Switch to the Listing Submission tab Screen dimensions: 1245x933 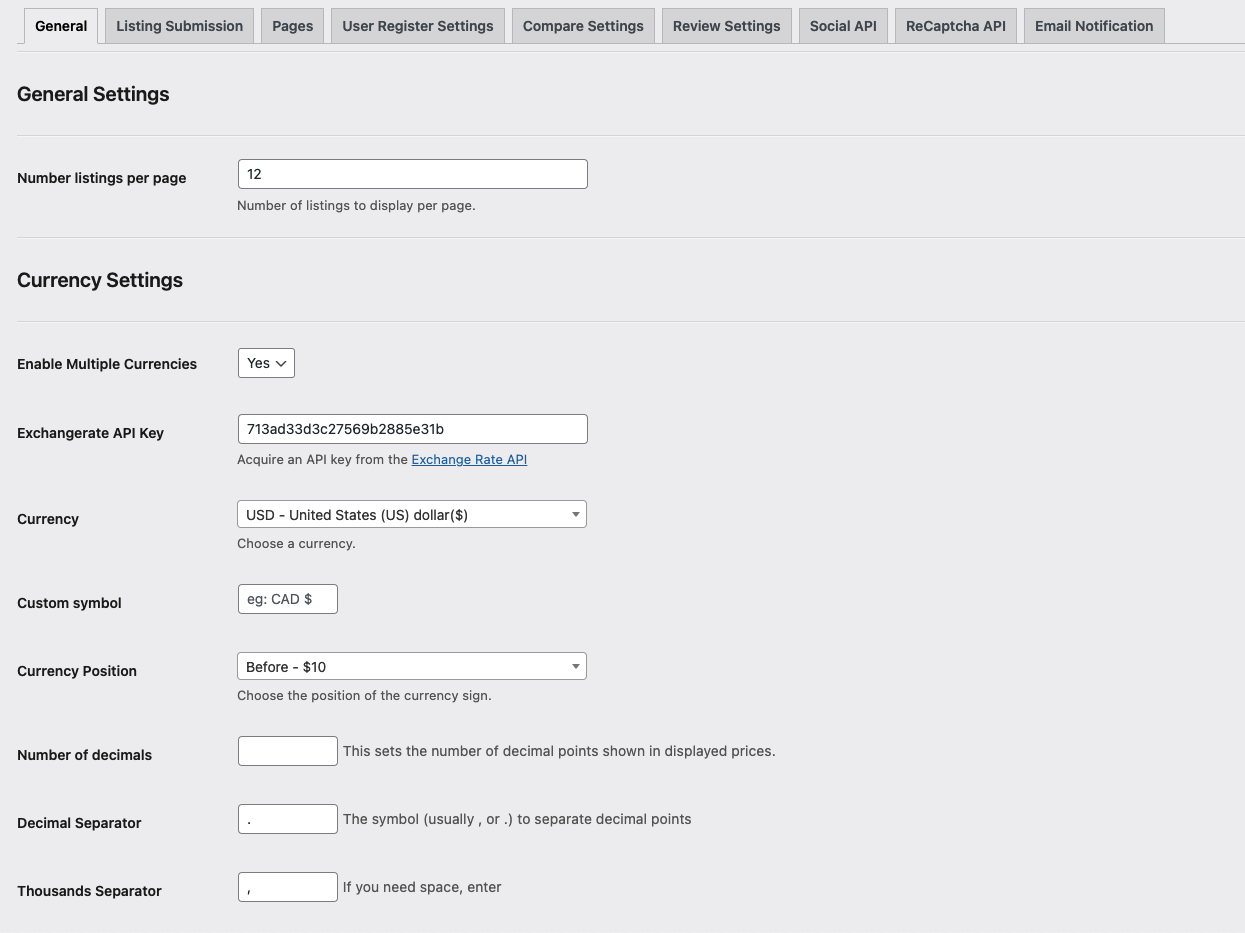[179, 26]
